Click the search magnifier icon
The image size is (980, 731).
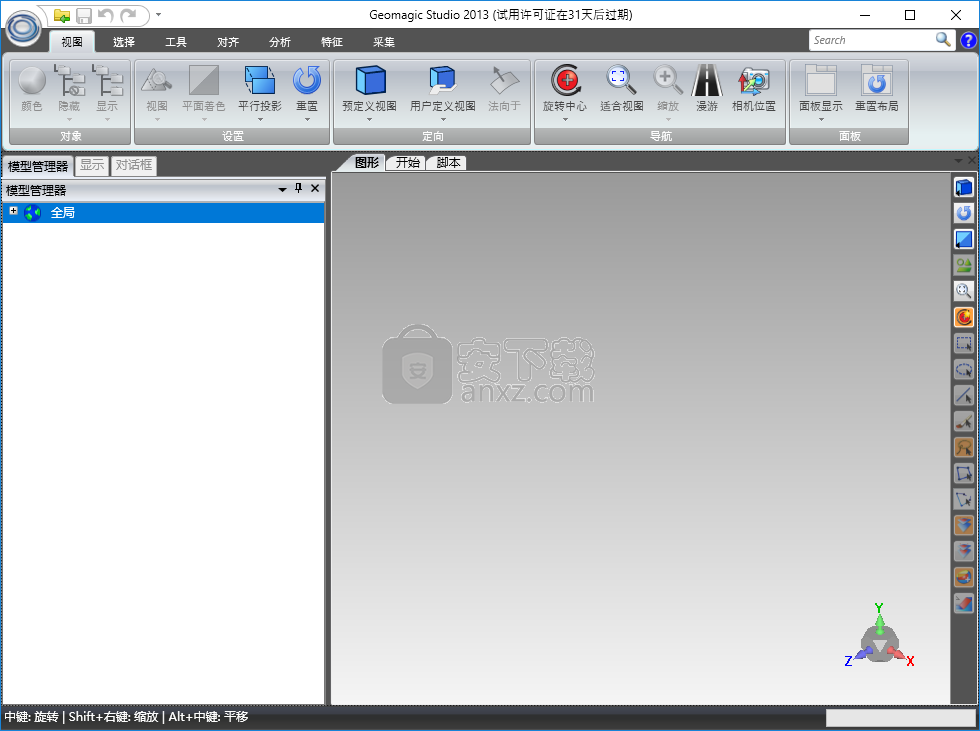(x=943, y=40)
